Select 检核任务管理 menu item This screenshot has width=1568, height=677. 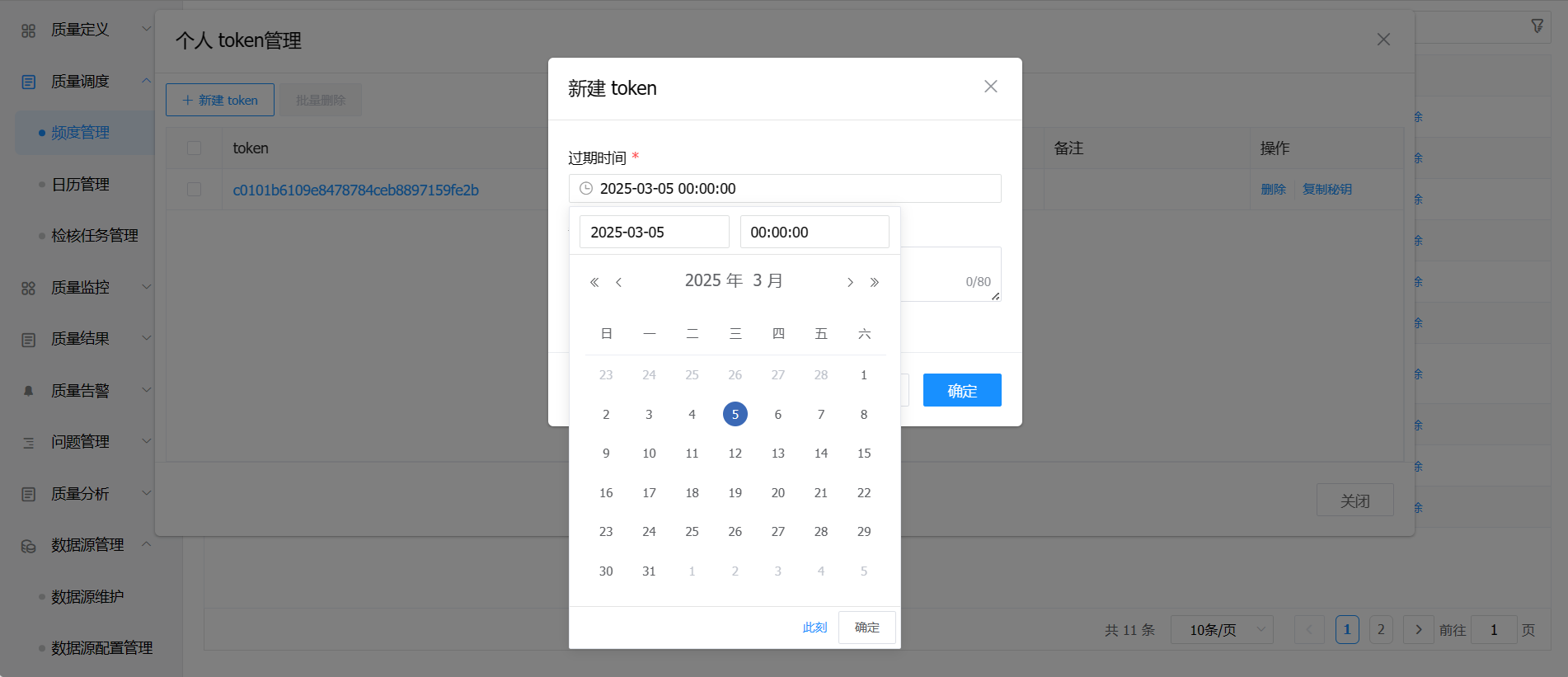click(x=95, y=236)
